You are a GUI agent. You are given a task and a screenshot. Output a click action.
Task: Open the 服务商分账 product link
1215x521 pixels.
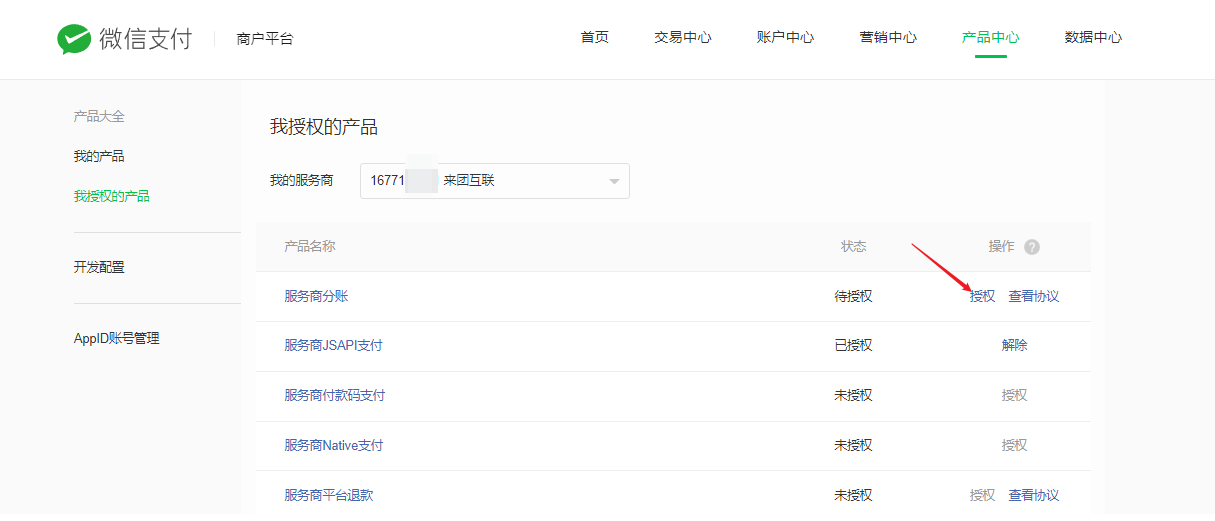pyautogui.click(x=316, y=297)
